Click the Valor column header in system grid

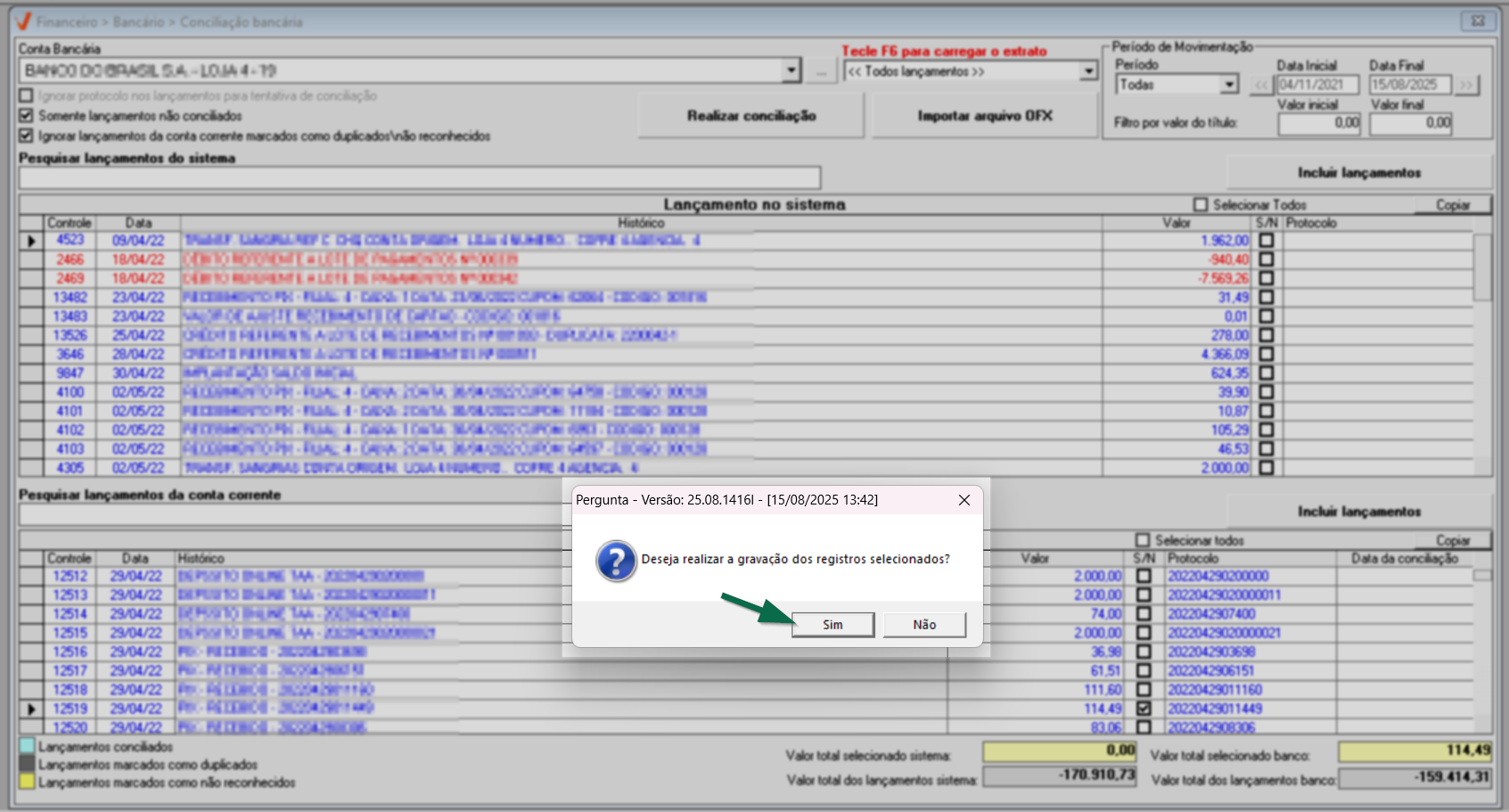tap(1176, 223)
